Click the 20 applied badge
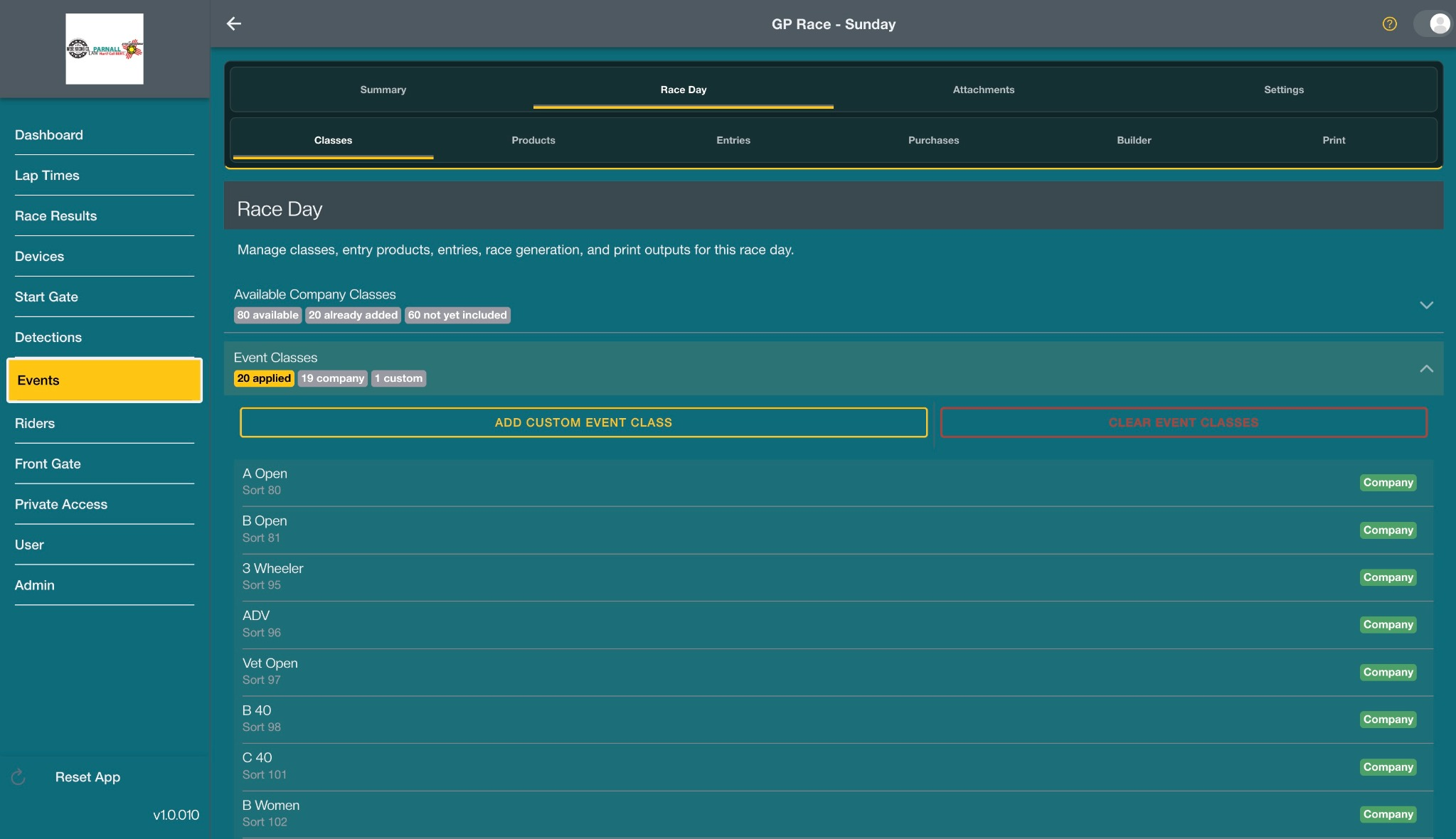This screenshot has width=1456, height=839. click(x=264, y=378)
